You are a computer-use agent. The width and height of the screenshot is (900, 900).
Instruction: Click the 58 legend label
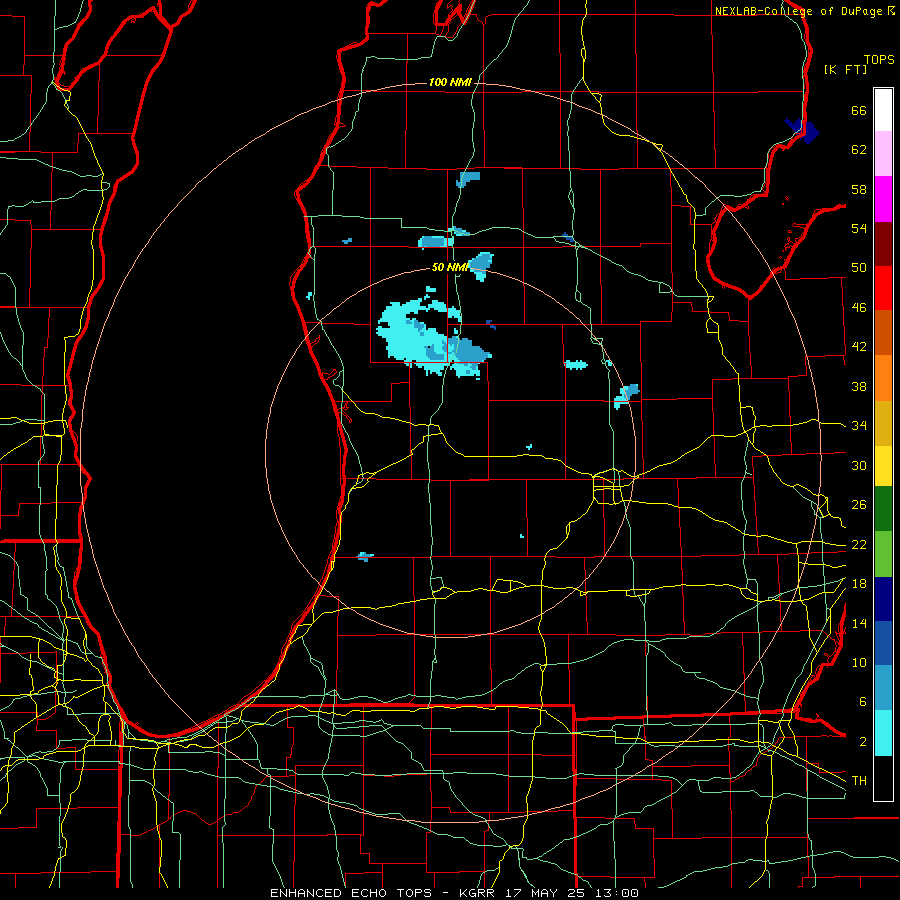tap(859, 189)
